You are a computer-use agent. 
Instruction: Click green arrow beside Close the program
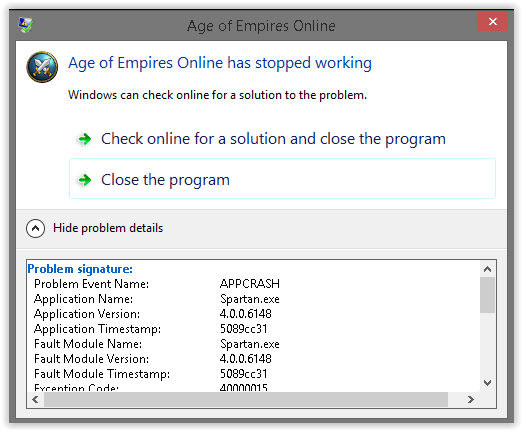pyautogui.click(x=84, y=180)
